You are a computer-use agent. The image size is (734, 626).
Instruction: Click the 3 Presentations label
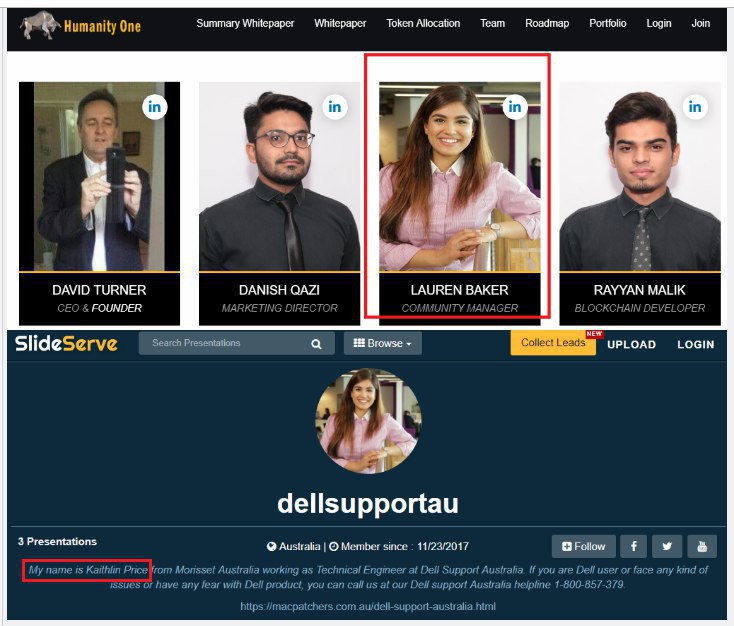[x=57, y=542]
